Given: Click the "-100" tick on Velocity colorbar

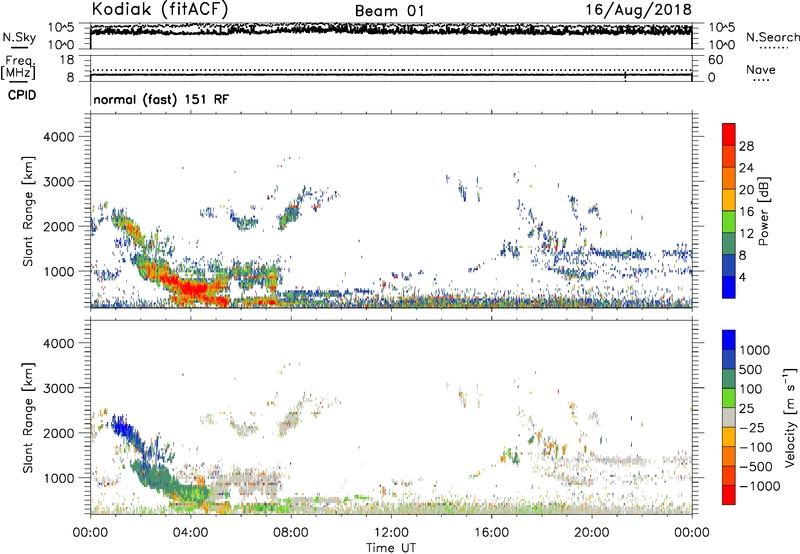Looking at the screenshot, I should click(756, 447).
